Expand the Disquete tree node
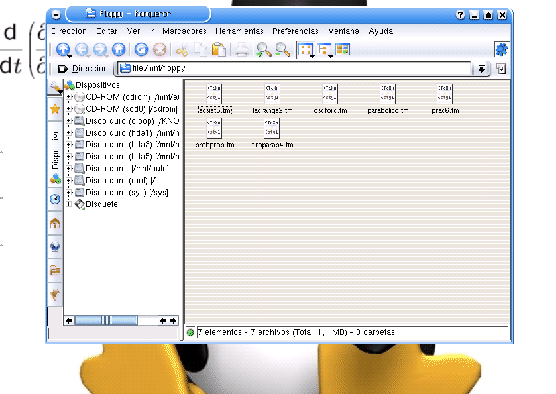 pos(70,204)
